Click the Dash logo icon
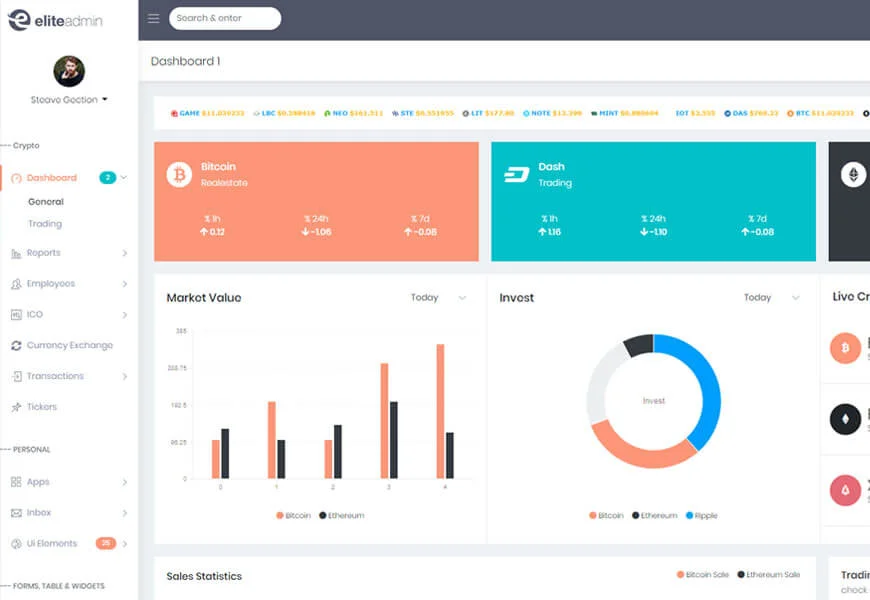 coord(517,175)
